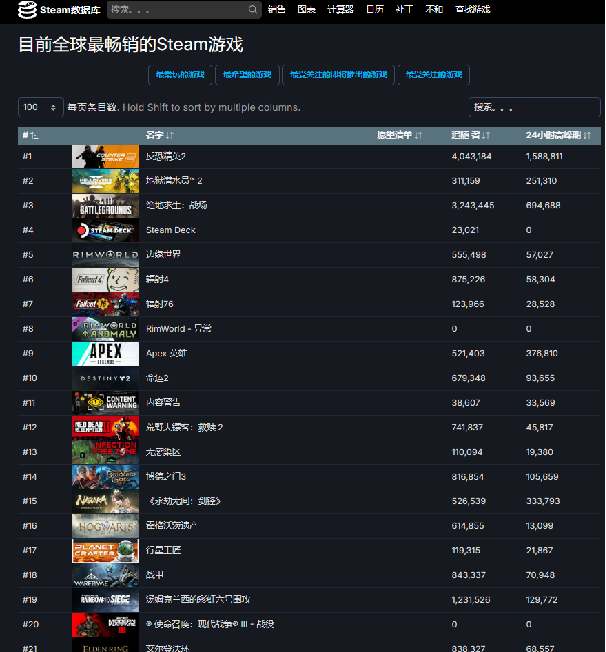Open the Hogwarts Legacy thumbnail
This screenshot has width=606, height=652.
coord(105,526)
